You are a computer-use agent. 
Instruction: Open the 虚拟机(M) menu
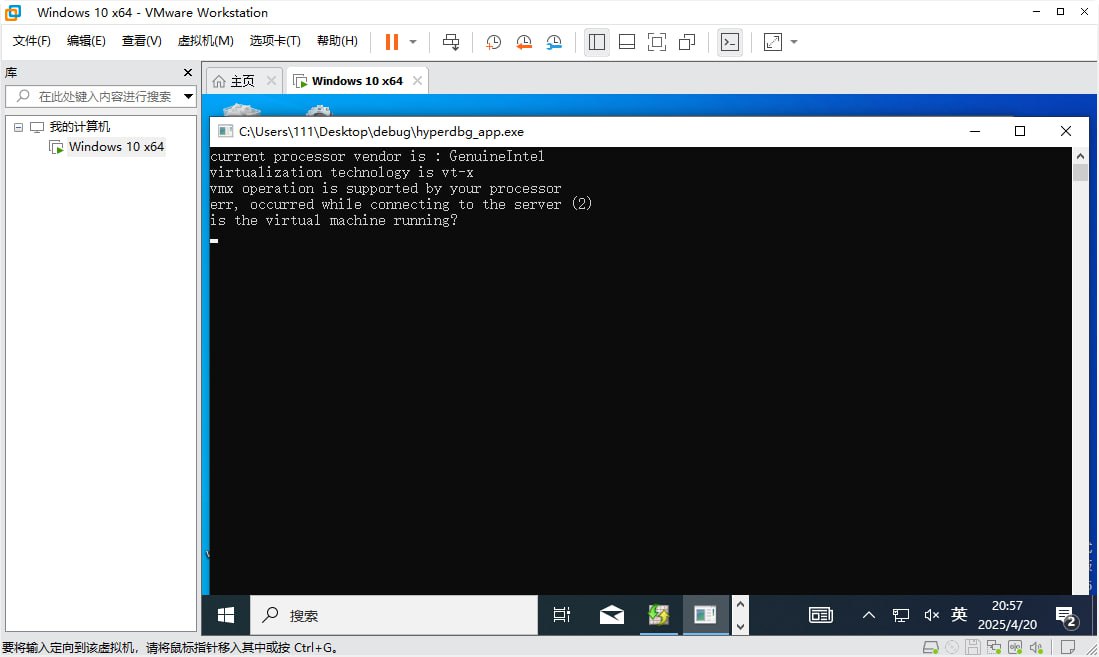(205, 41)
